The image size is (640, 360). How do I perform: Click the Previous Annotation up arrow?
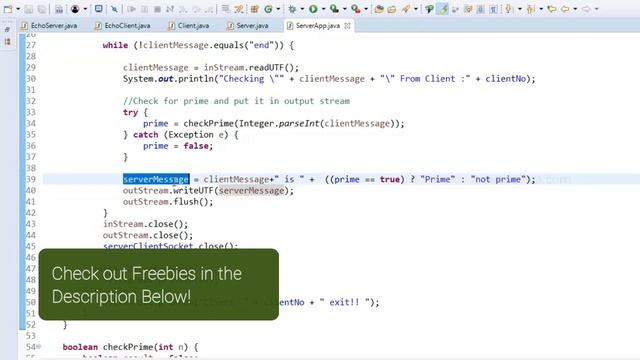coord(530,9)
